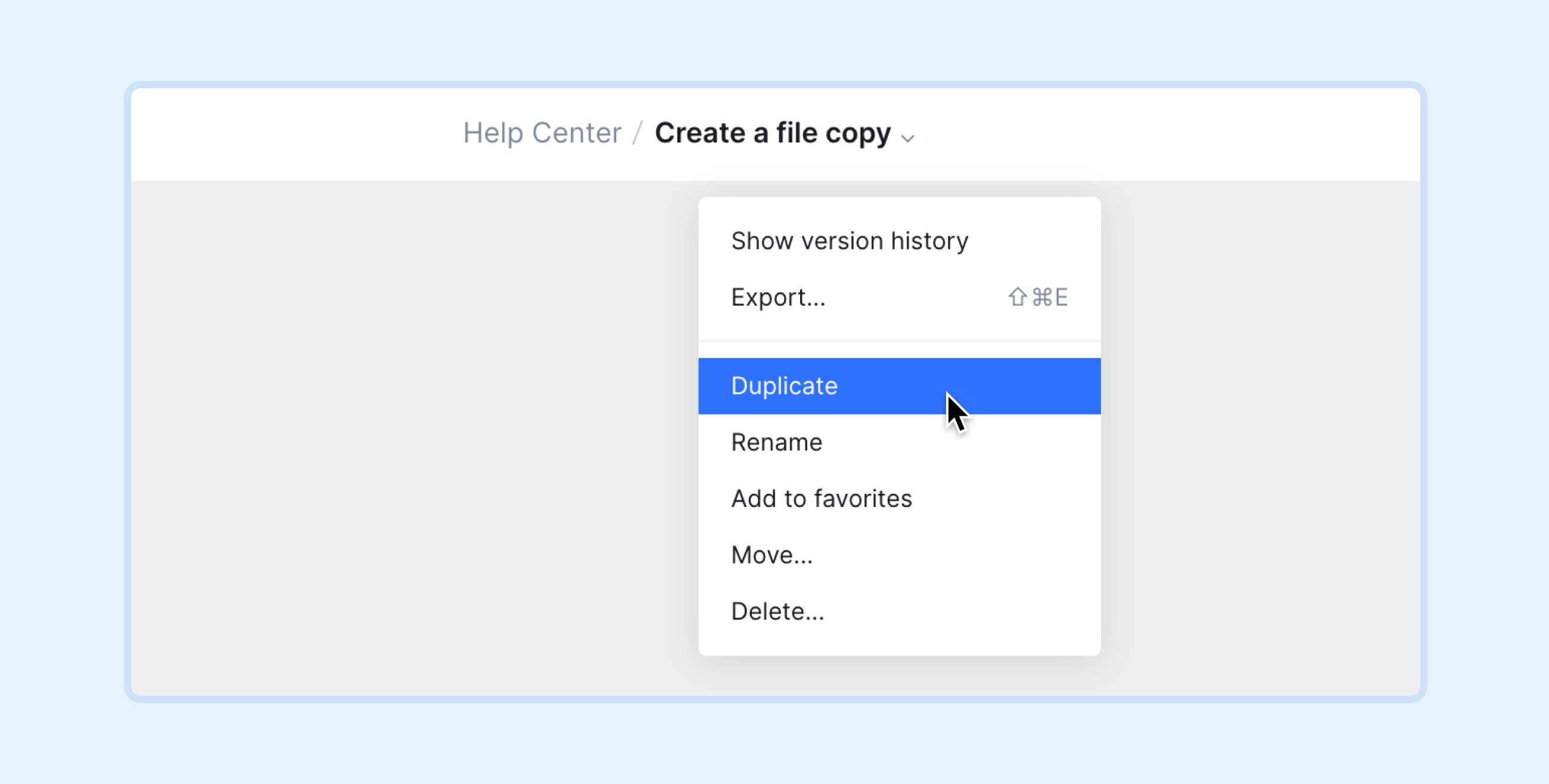The image size is (1549, 784).
Task: Collapse the file name dropdown chevron
Action: pos(908,138)
